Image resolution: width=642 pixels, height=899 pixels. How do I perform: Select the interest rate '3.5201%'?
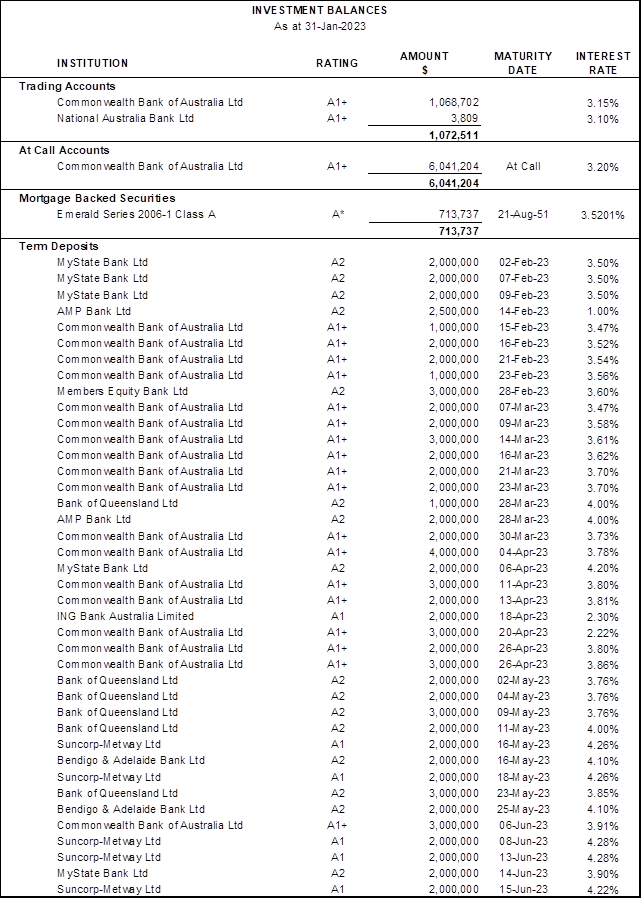click(x=601, y=216)
